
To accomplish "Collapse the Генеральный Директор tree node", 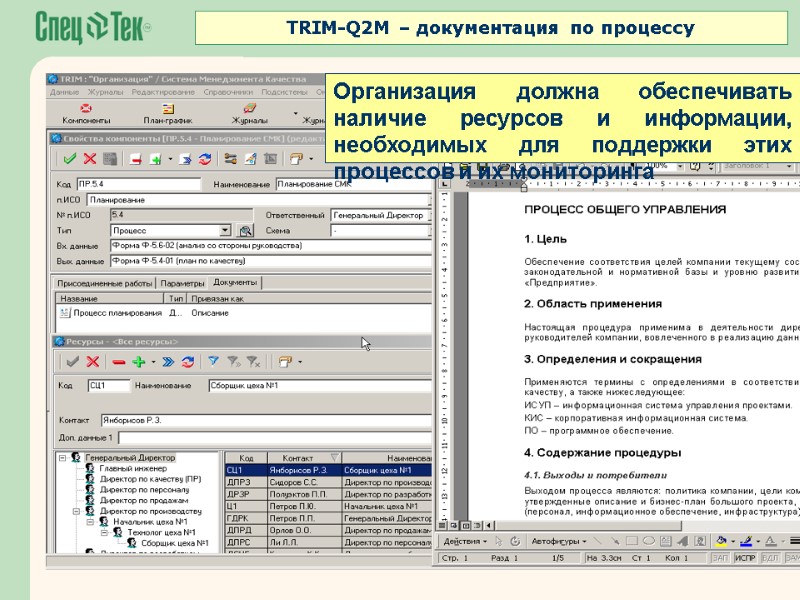I will click(x=61, y=456).
